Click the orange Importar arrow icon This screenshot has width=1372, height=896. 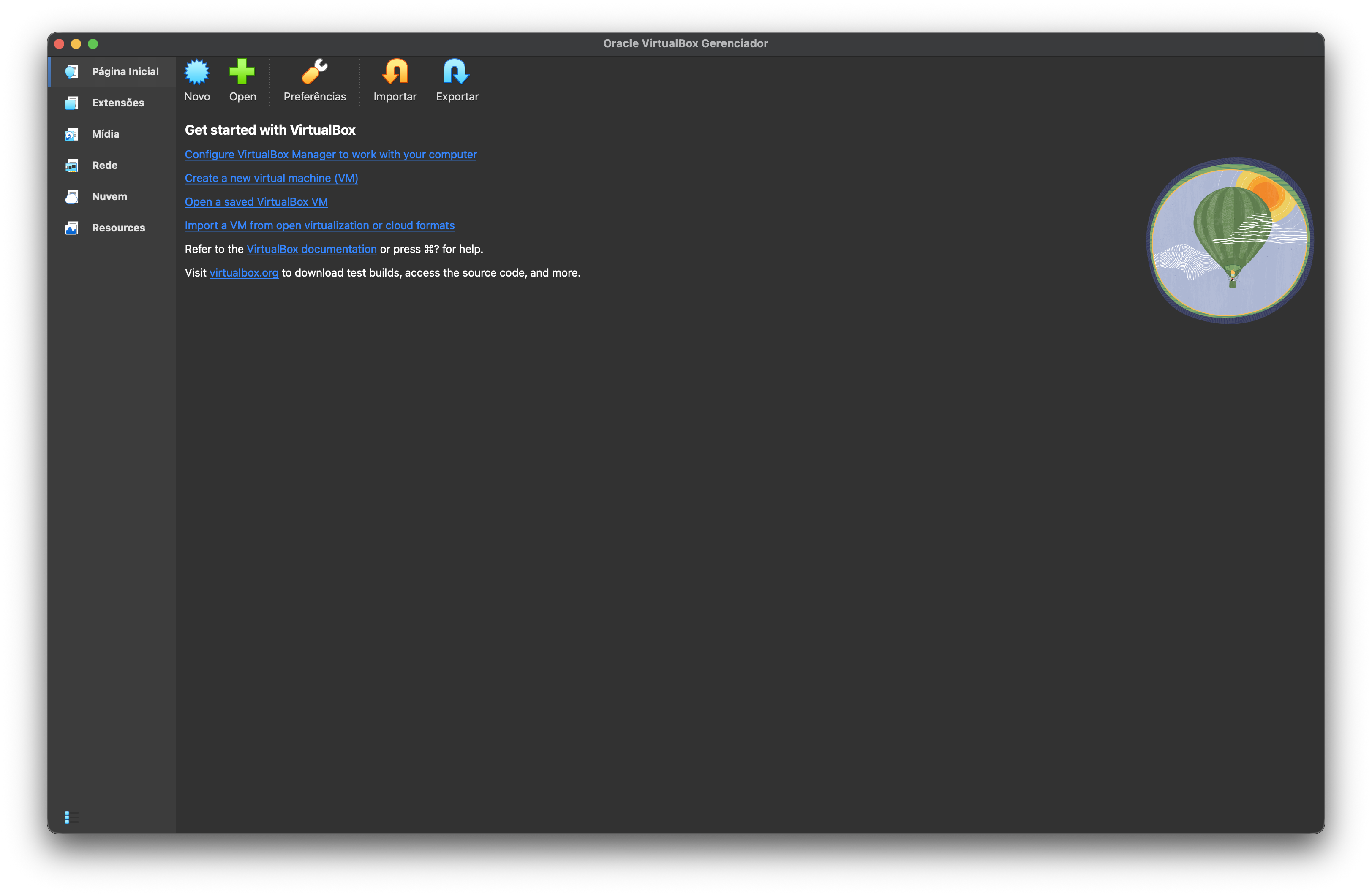(395, 73)
